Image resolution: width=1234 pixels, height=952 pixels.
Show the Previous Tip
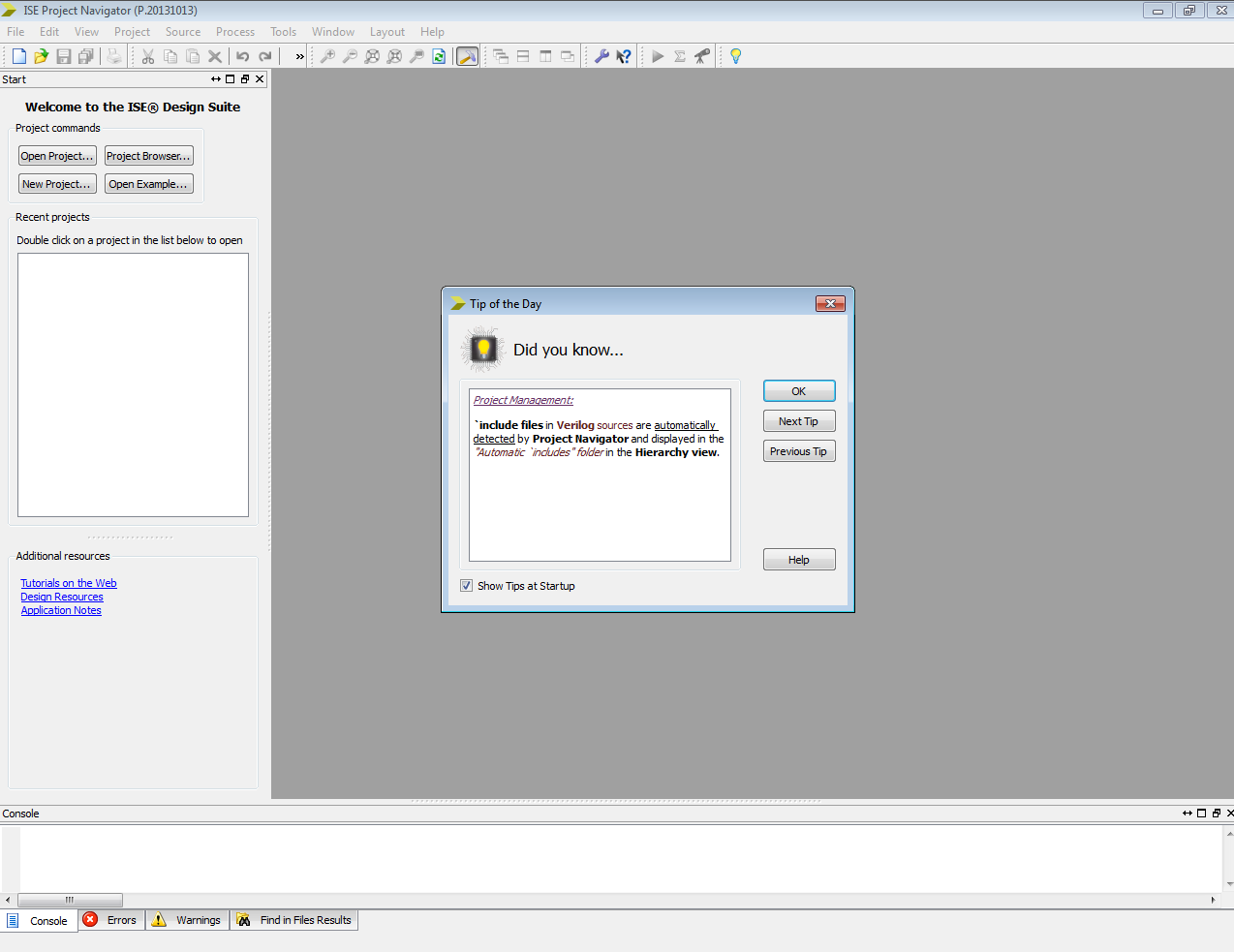799,451
